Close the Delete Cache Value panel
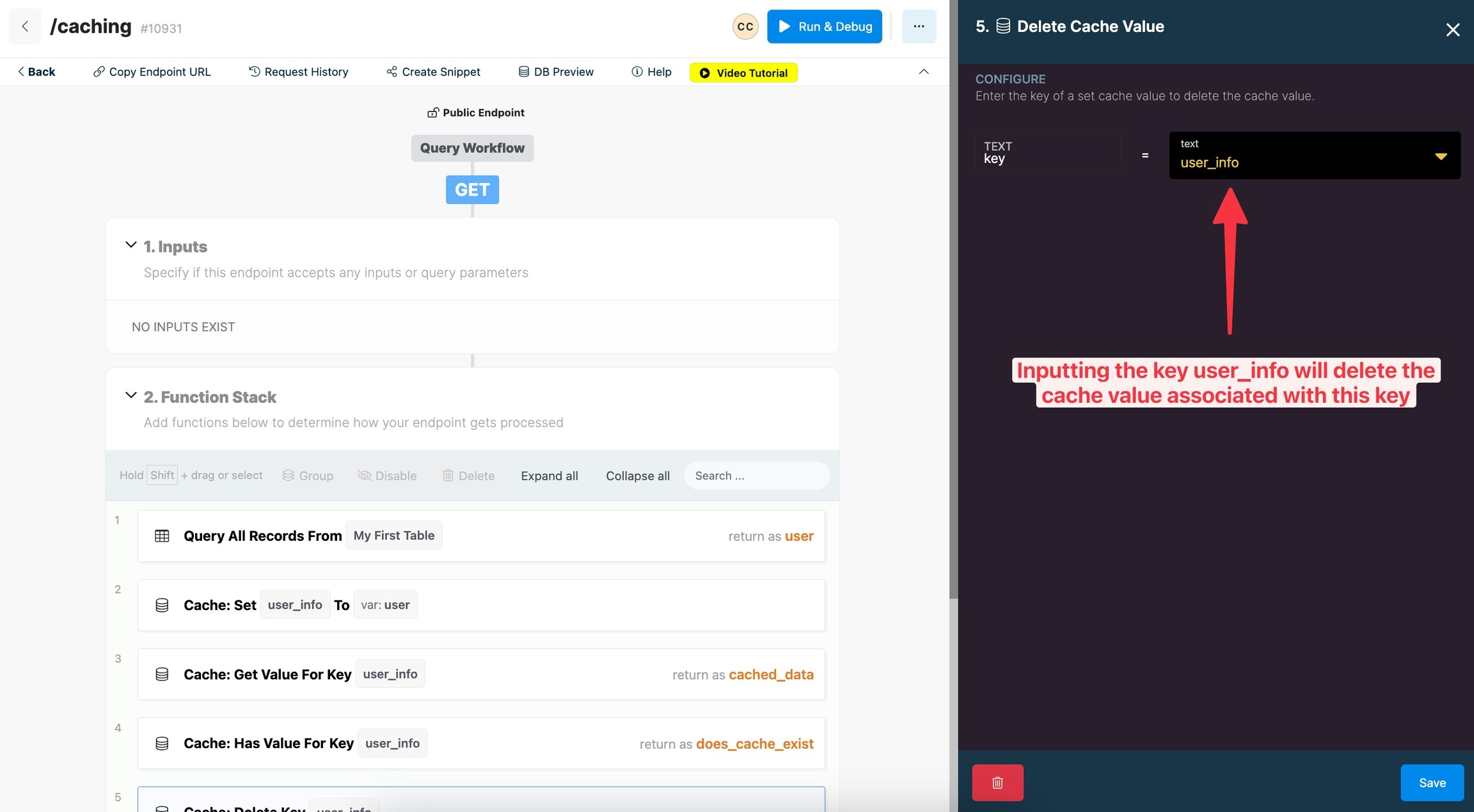Viewport: 1474px width, 812px height. point(1452,29)
